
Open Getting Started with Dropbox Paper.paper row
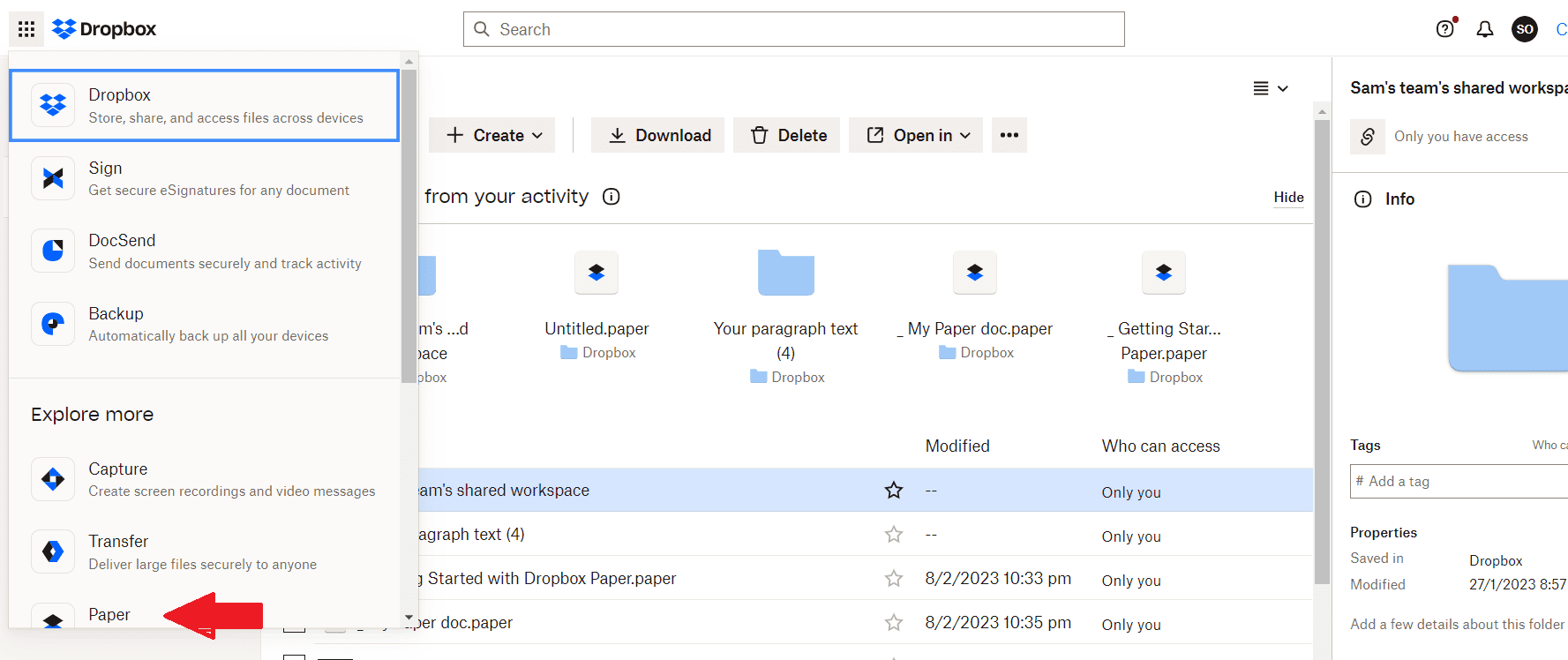(547, 579)
